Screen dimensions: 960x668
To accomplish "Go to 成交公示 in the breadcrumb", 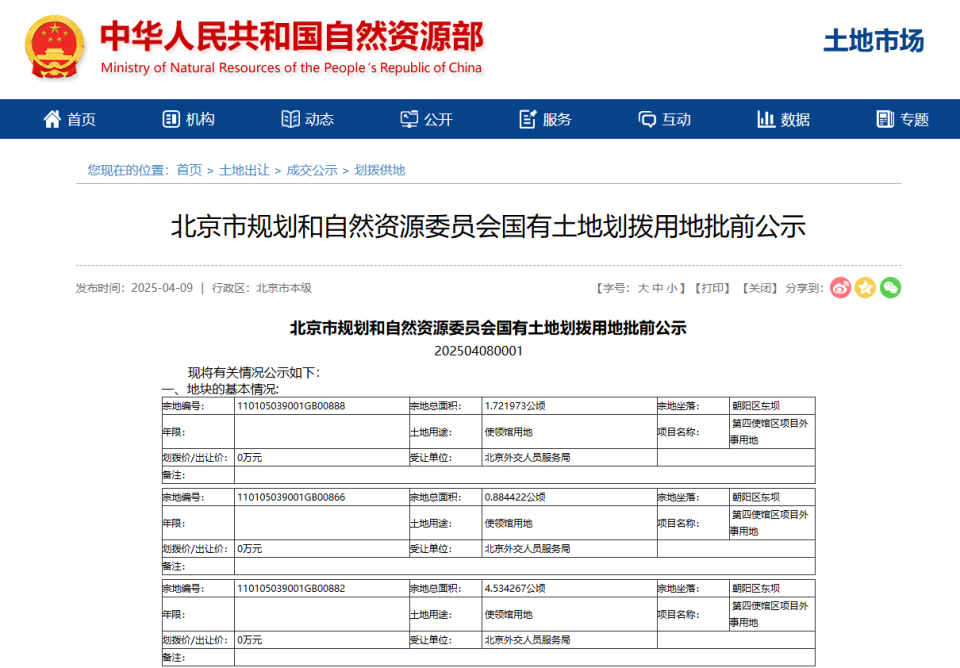I will tap(312, 170).
